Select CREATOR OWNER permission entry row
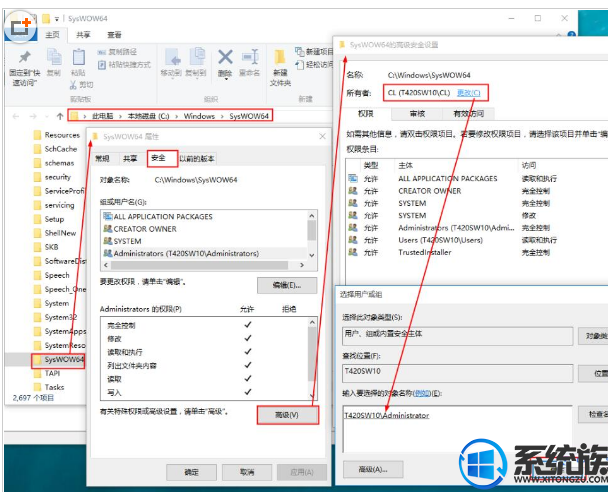608x492 pixels. (477, 191)
